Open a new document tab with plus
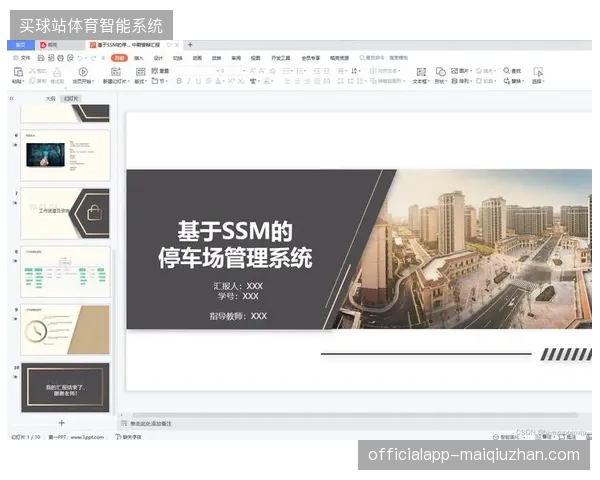 190,45
